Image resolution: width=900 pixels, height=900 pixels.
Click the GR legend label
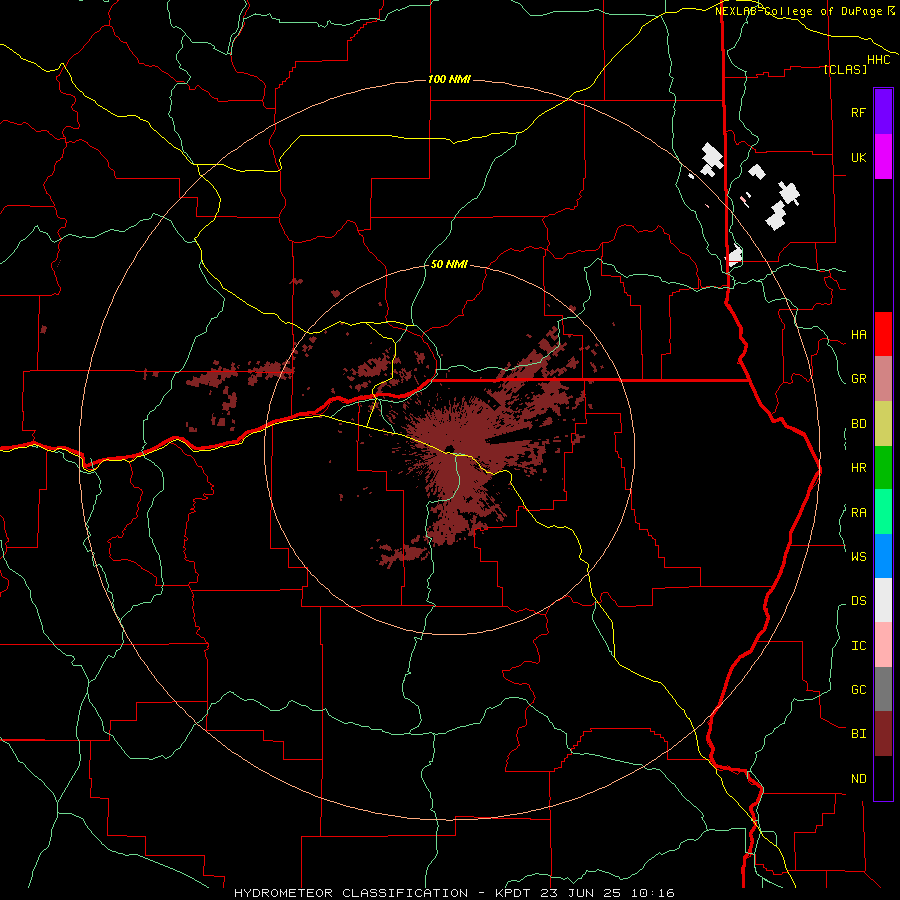click(x=858, y=379)
